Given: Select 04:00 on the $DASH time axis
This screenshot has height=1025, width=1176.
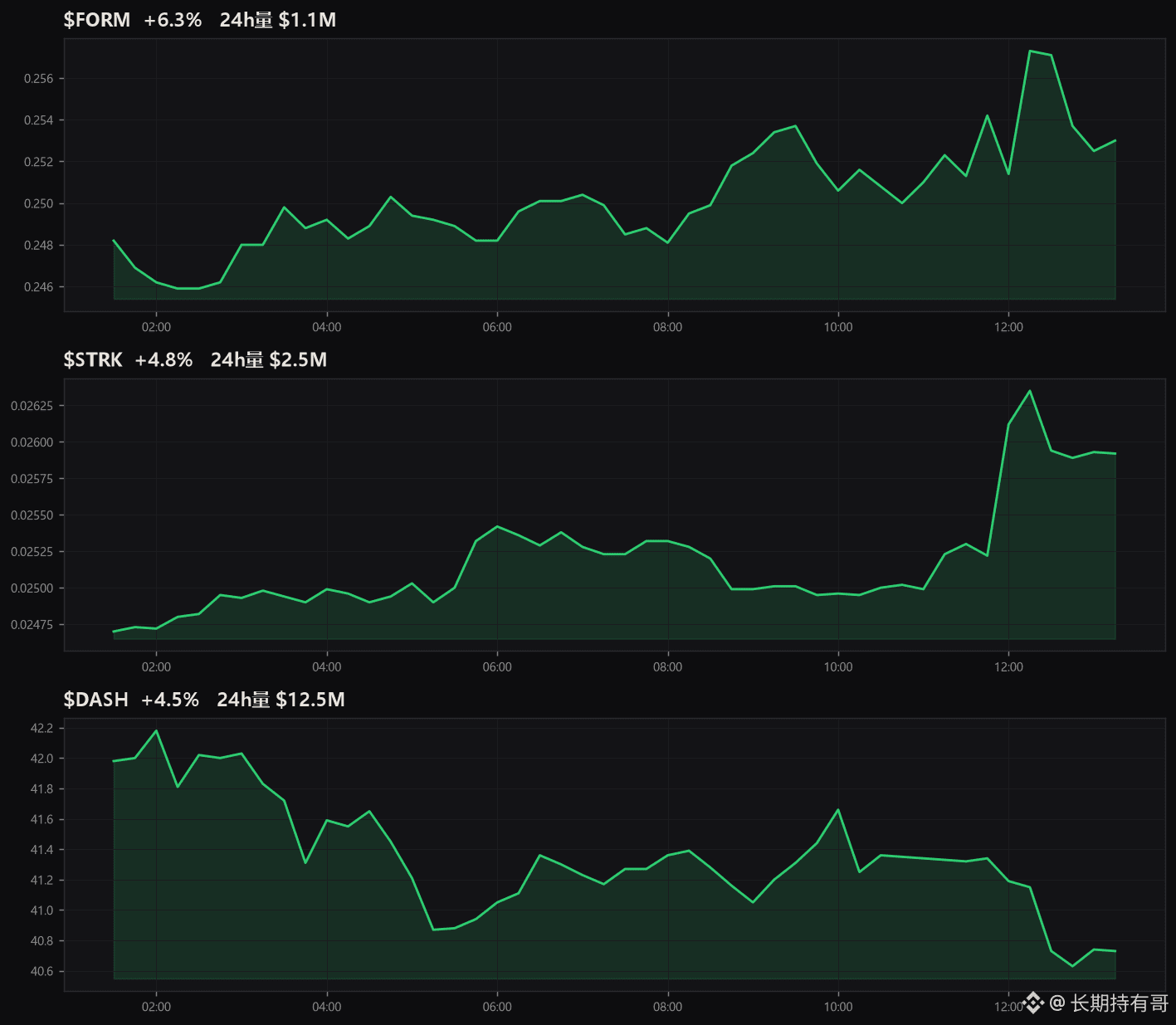Looking at the screenshot, I should point(327,1007).
